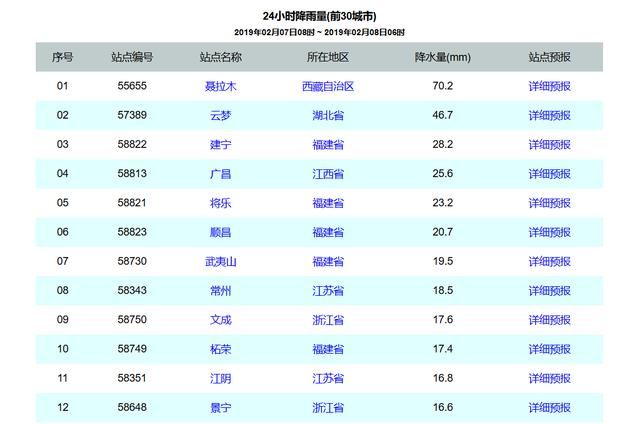640x424 pixels.
Task: Open 详细预报 for station 景宁
Action: [549, 408]
